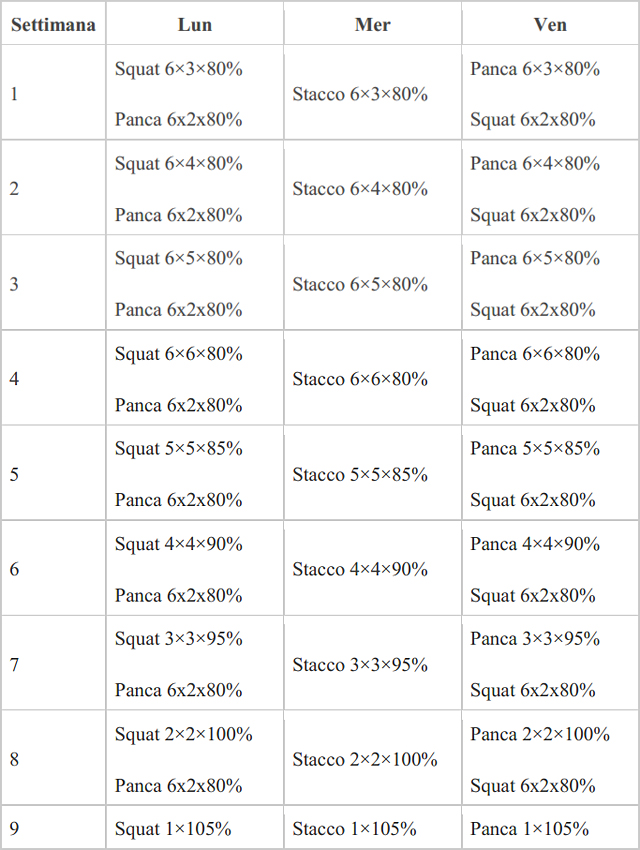This screenshot has height=850, width=640.
Task: Select the Lun column header
Action: click(x=195, y=24)
